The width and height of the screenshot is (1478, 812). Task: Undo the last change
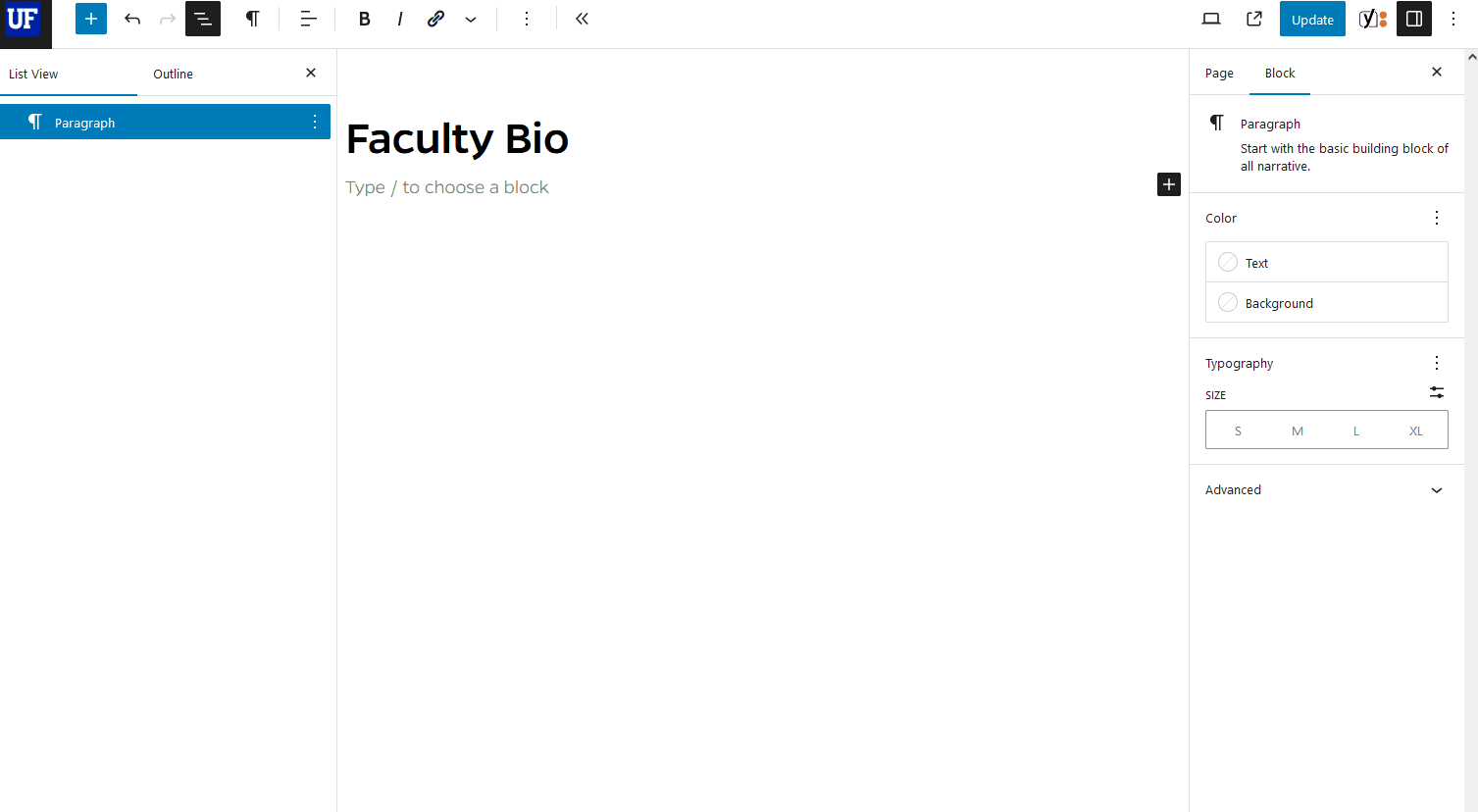coord(132,19)
